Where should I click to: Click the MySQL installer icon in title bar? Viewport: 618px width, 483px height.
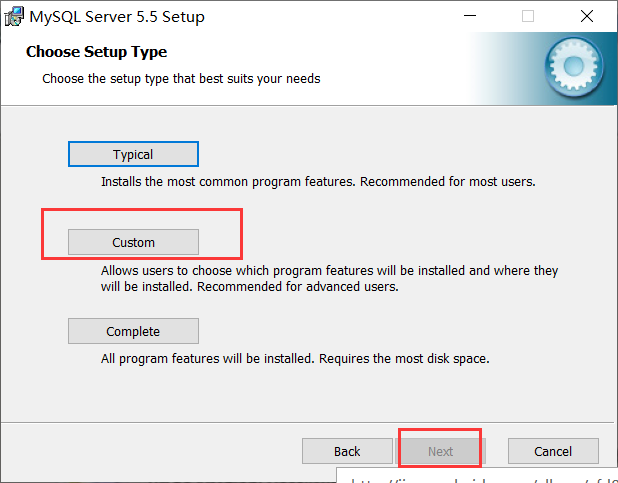tap(15, 16)
